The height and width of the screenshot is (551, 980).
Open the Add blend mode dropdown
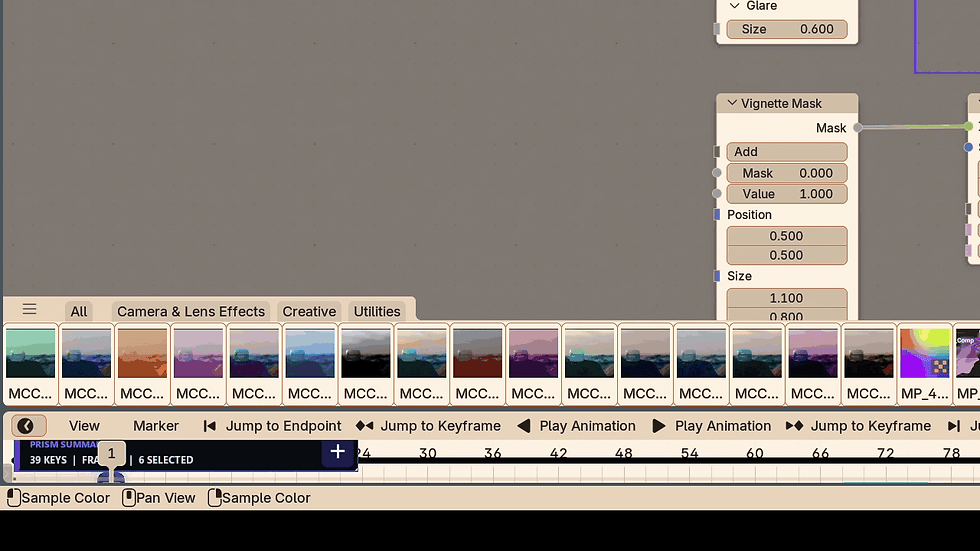[787, 152]
